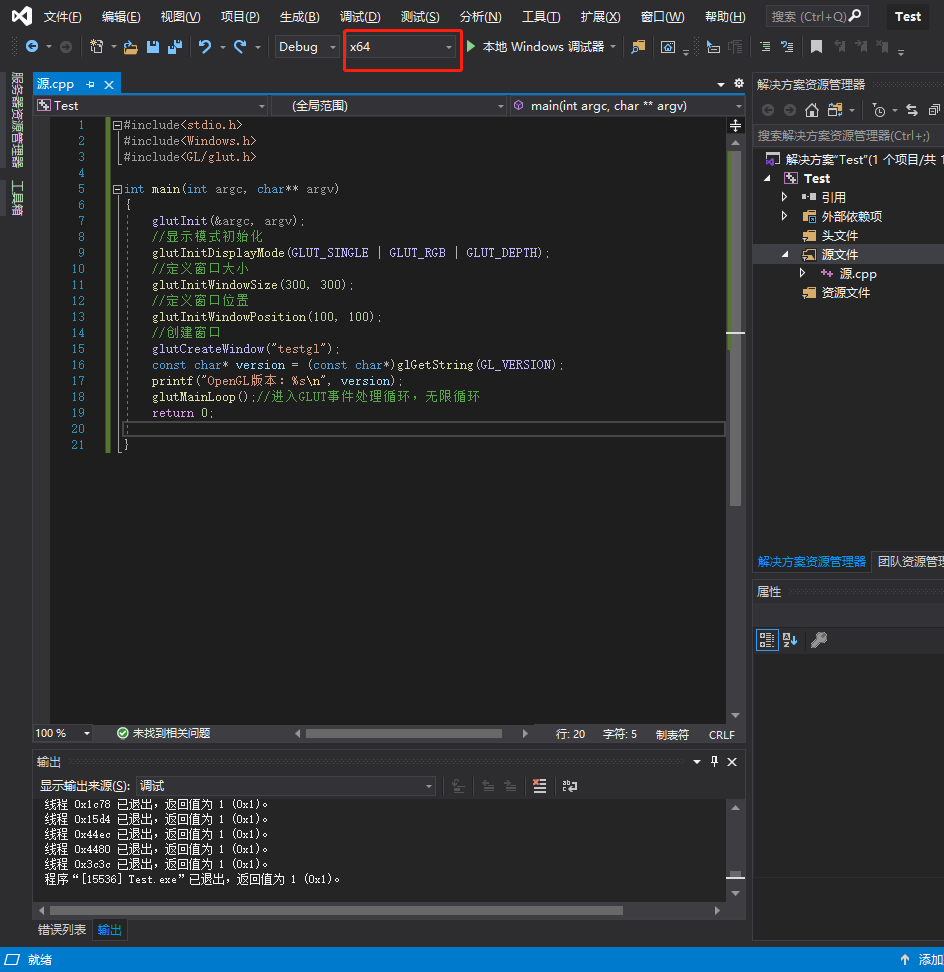Close the 源.cpp editor tab
Screen dimensions: 944x972
click(109, 84)
